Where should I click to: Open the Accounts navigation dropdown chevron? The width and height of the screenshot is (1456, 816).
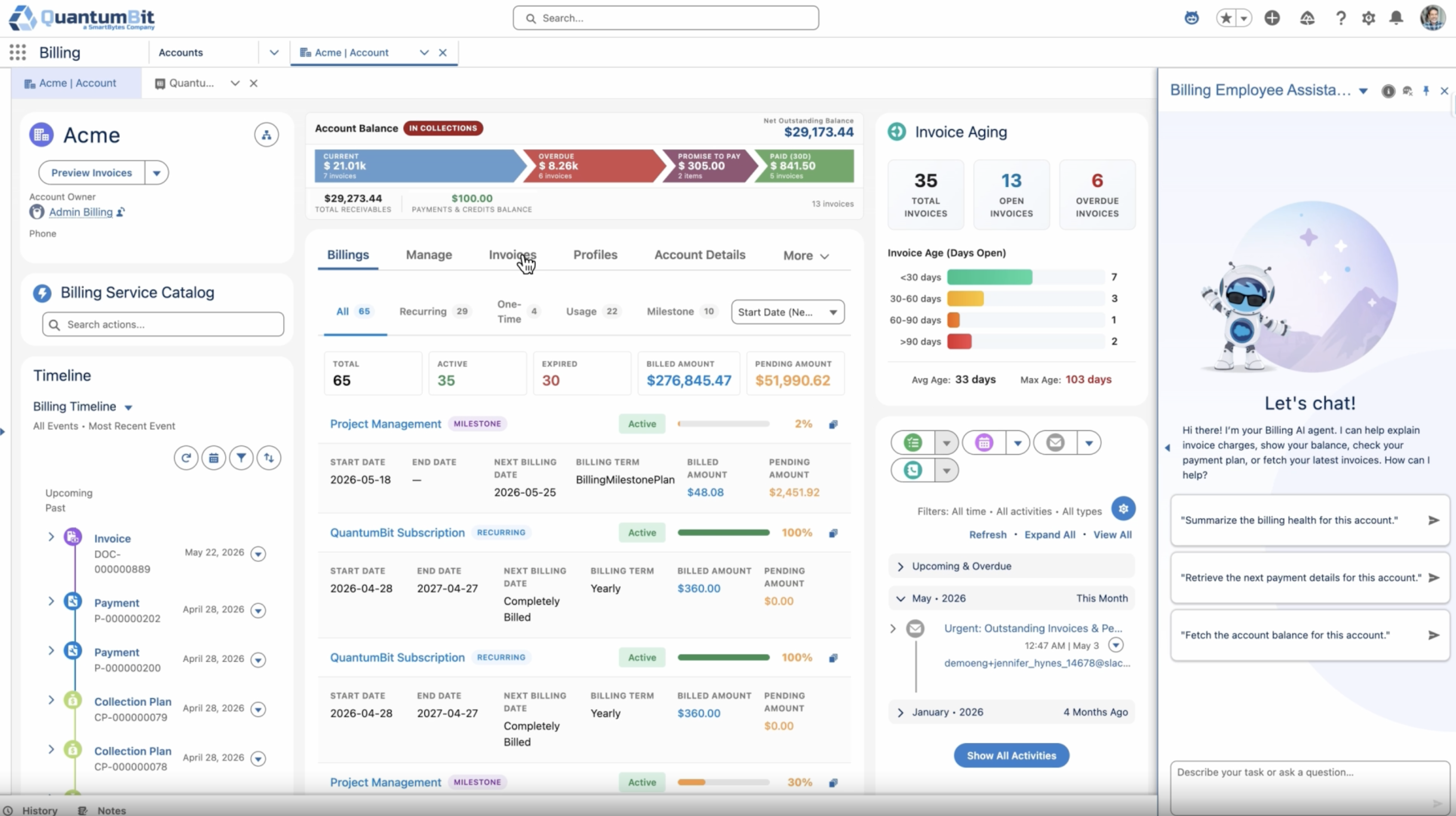coord(274,52)
